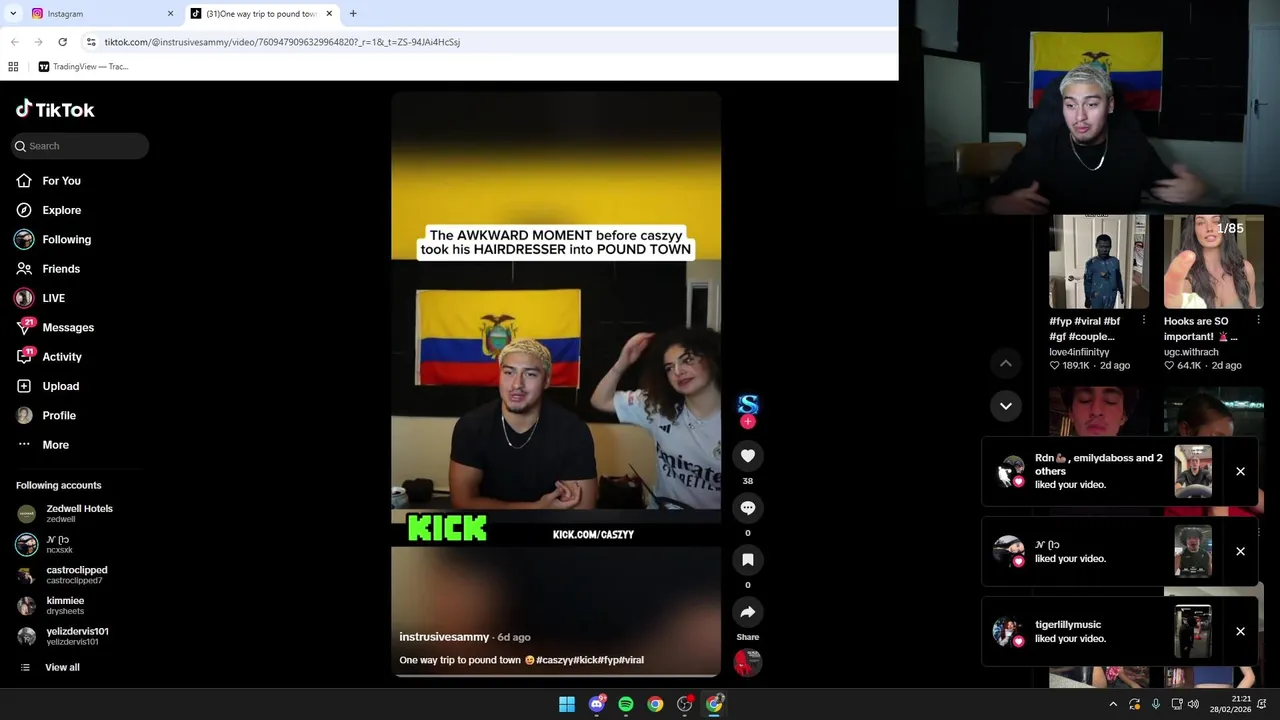Open Discord from the taskbar
Image resolution: width=1280 pixels, height=720 pixels.
597,704
